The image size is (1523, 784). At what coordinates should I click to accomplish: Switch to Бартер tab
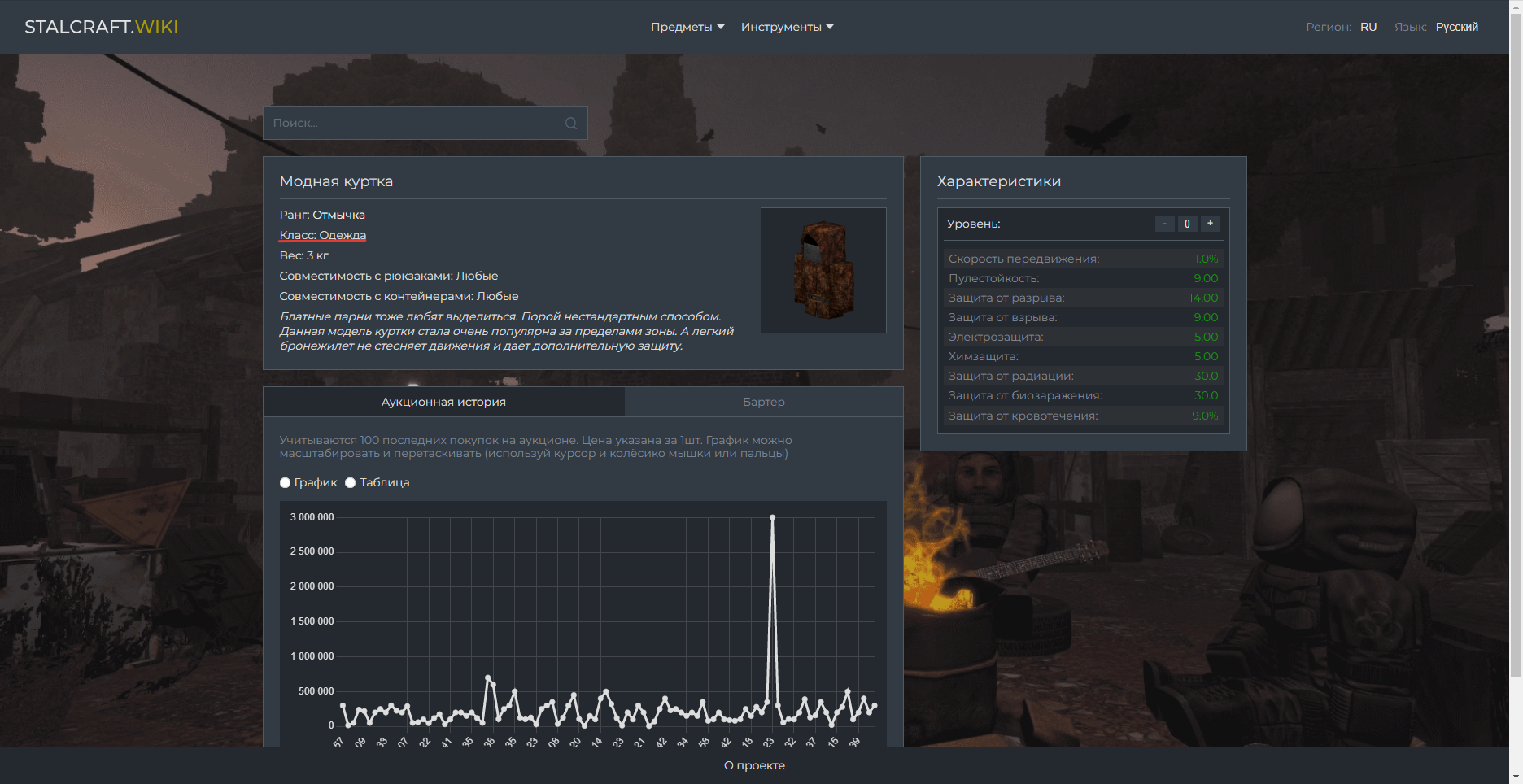764,402
